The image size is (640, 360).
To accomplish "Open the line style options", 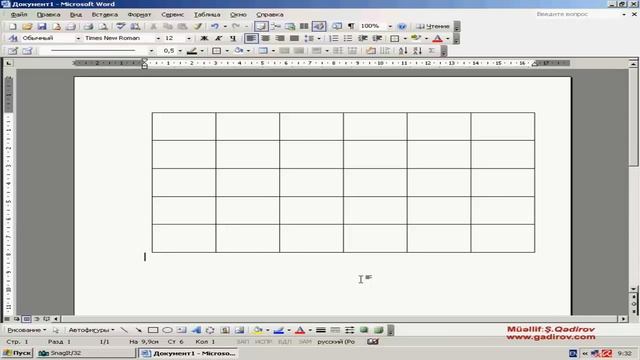I will [321, 330].
